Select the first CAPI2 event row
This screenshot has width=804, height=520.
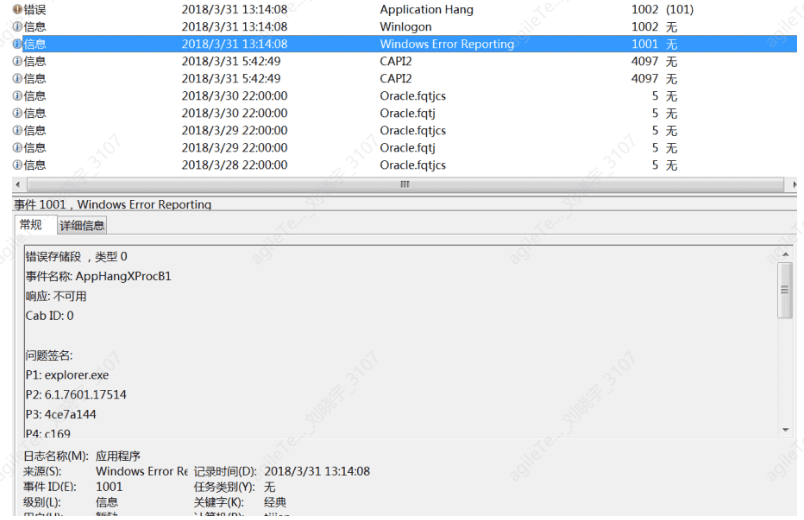coord(397,61)
